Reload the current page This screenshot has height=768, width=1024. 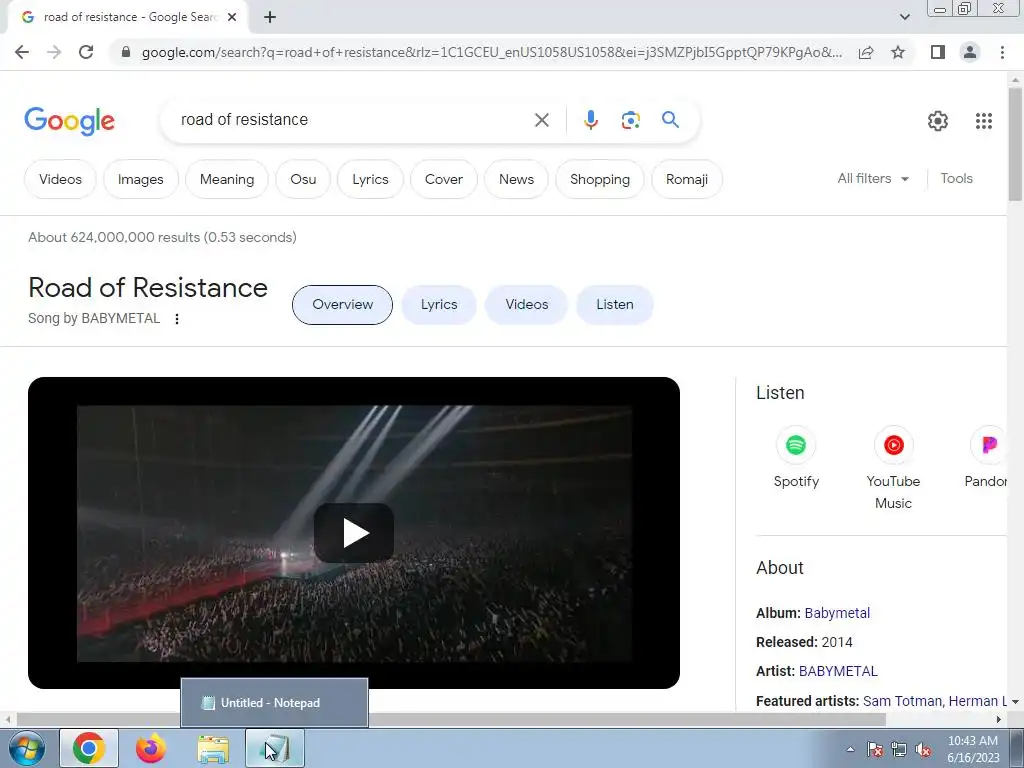tap(86, 52)
